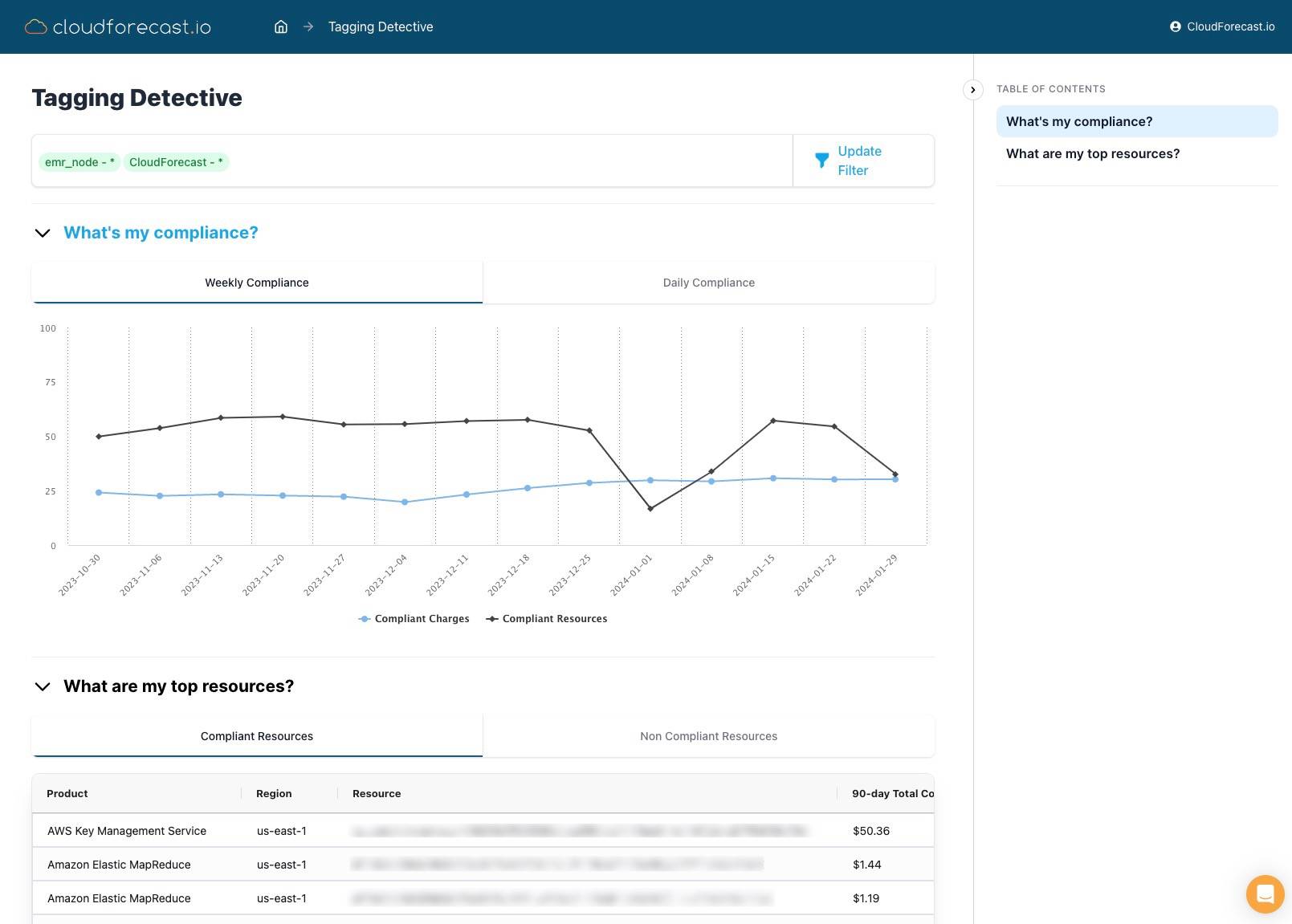Click the Tagging Detective breadcrumb

point(381,26)
